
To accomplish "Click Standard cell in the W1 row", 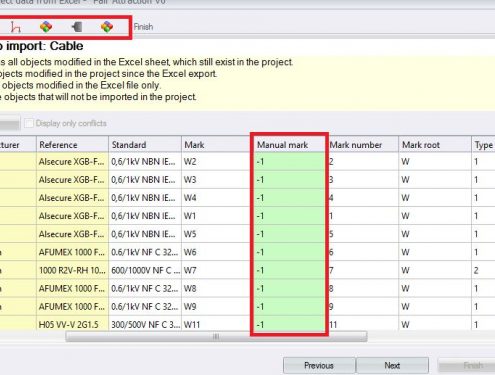I will click(x=145, y=216).
